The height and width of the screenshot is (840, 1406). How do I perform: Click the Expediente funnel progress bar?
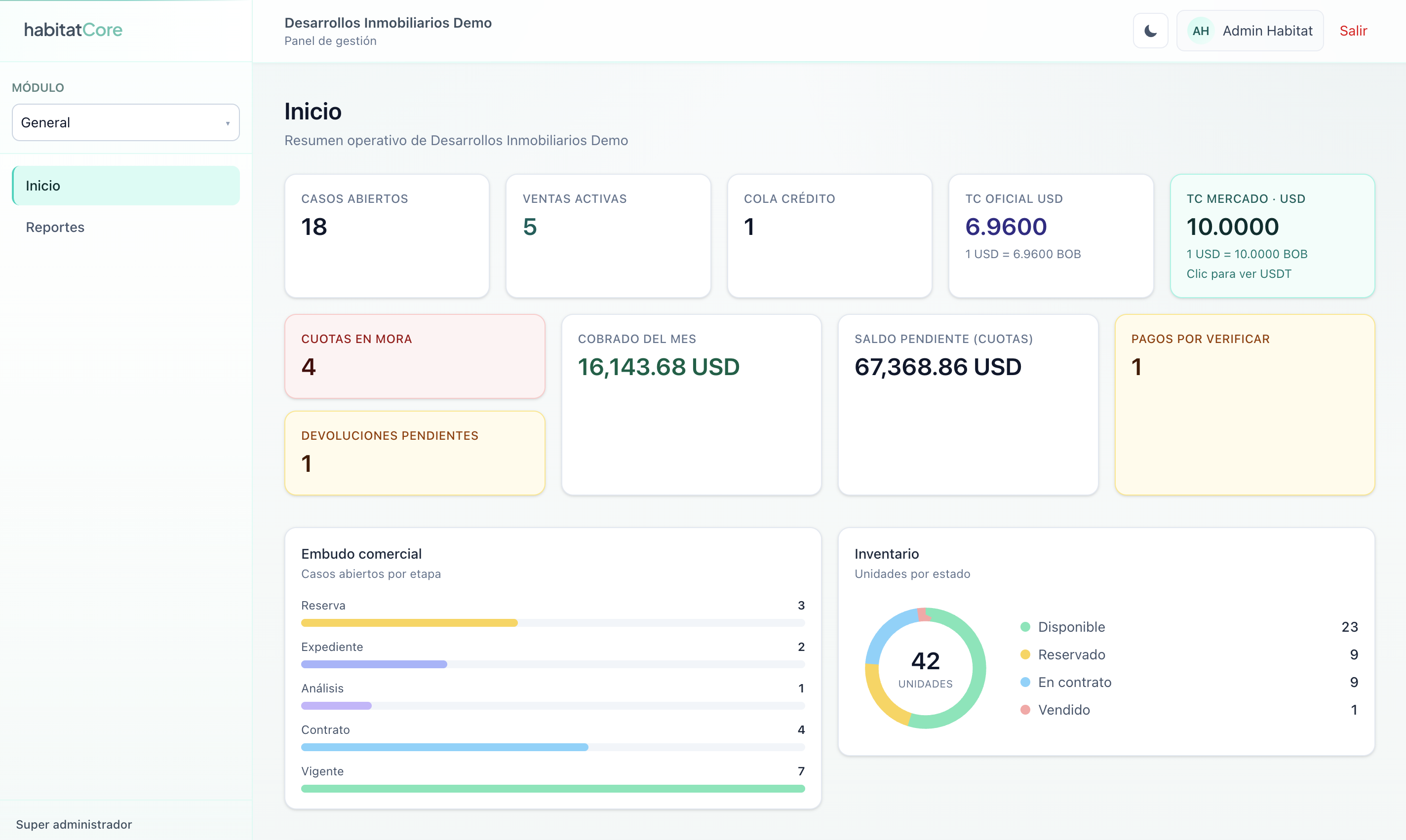[553, 664]
